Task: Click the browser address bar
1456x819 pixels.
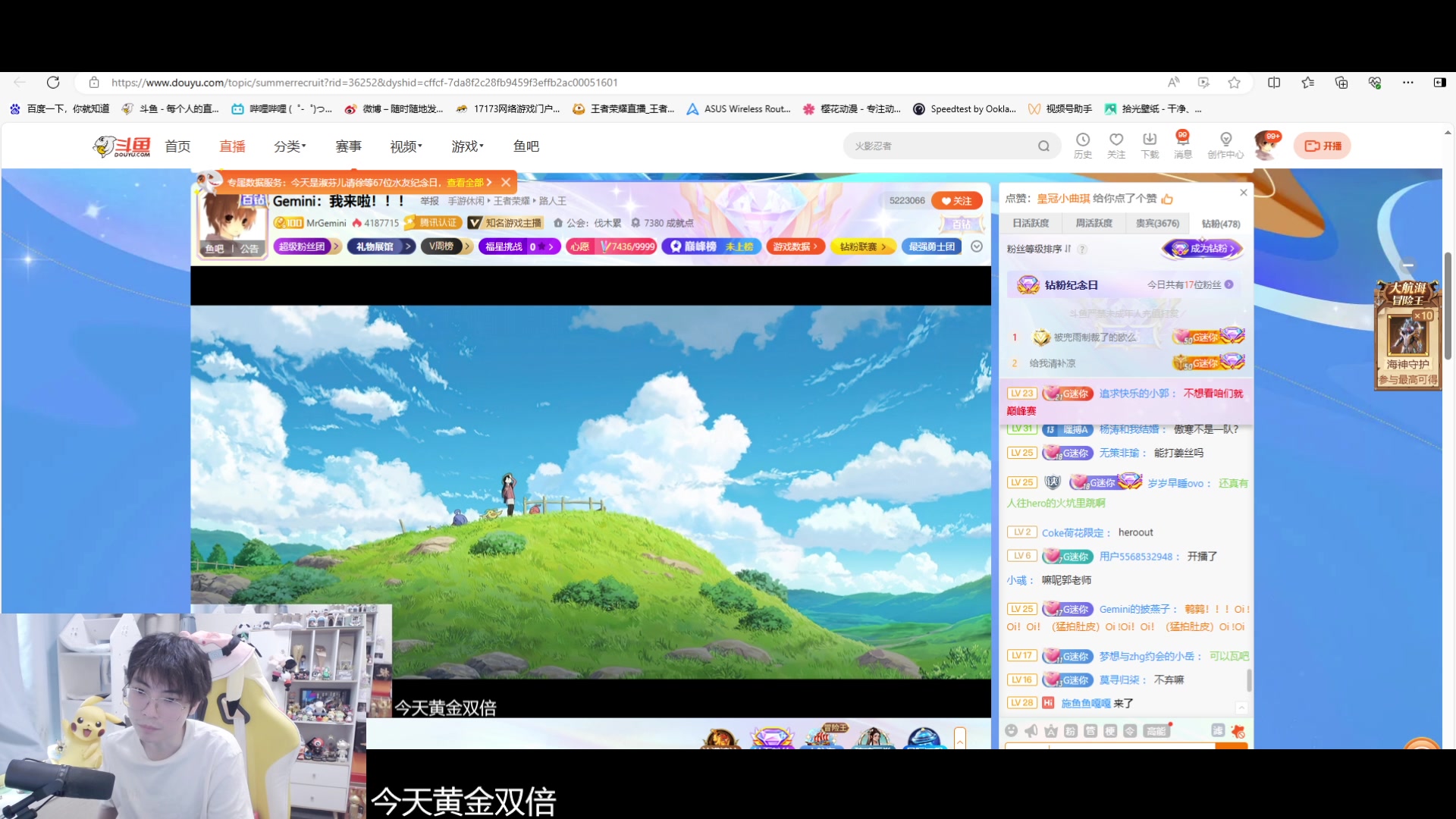Action: (x=622, y=82)
